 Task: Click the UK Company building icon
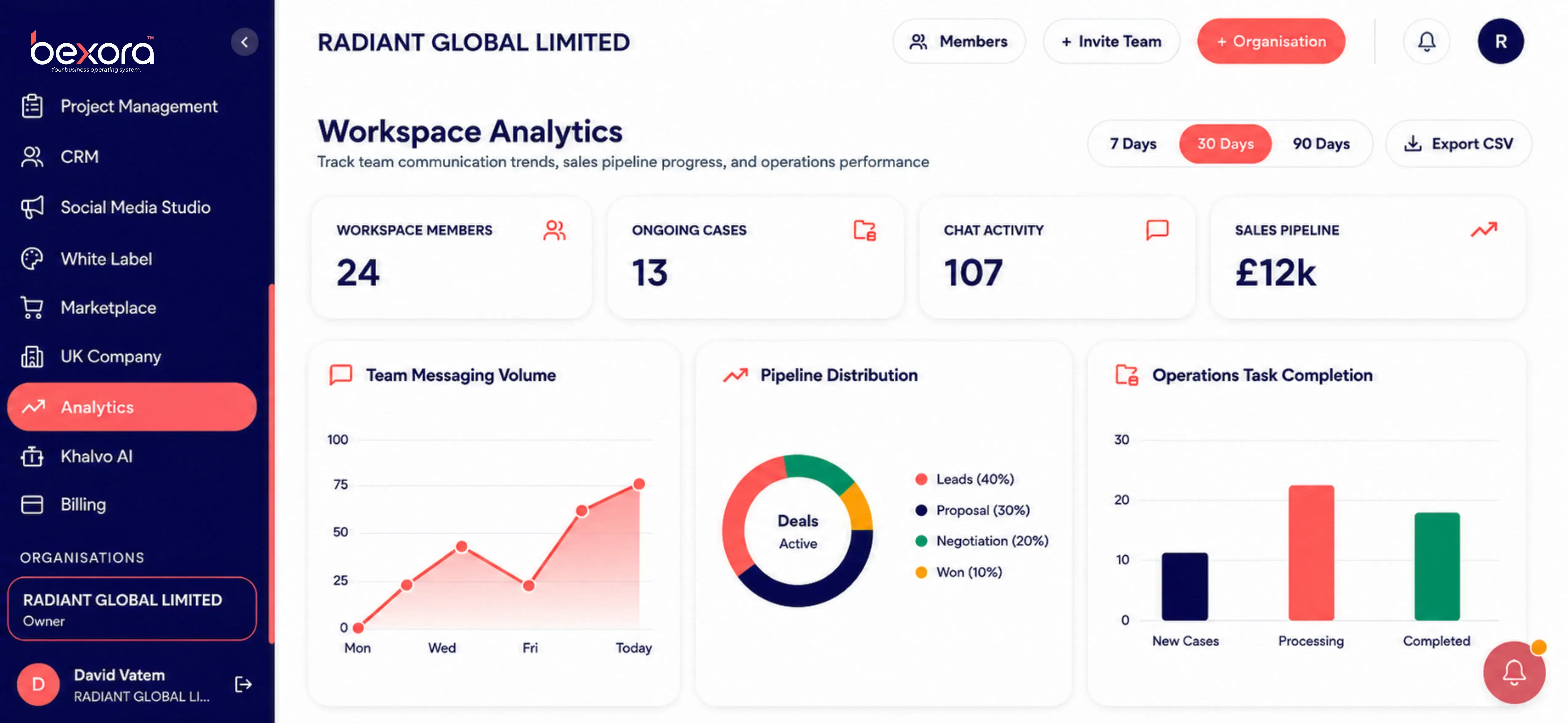click(x=32, y=357)
